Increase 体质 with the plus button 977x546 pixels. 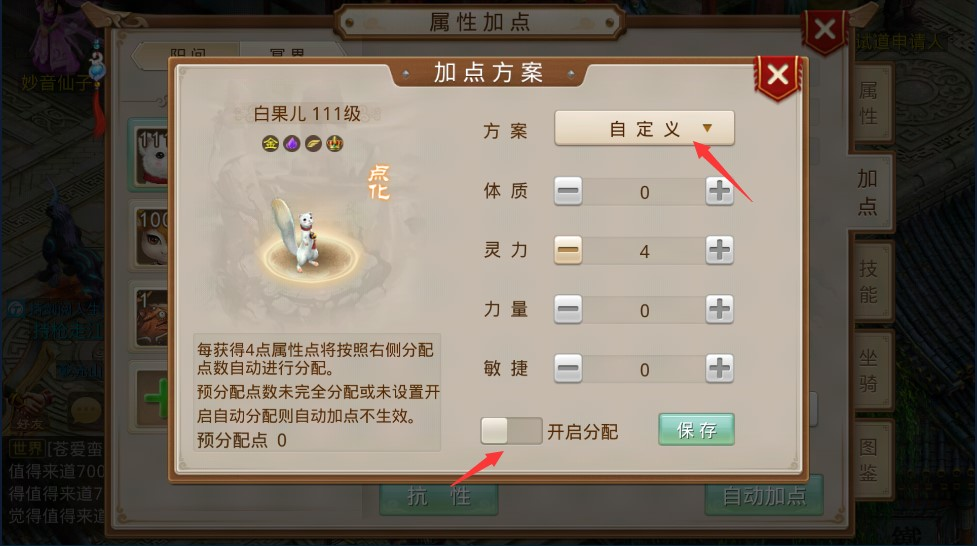pyautogui.click(x=719, y=191)
